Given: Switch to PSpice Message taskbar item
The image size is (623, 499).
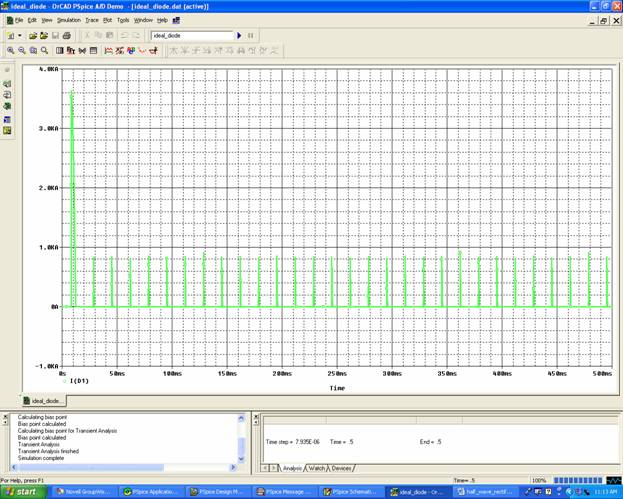Looking at the screenshot, I should (x=285, y=492).
